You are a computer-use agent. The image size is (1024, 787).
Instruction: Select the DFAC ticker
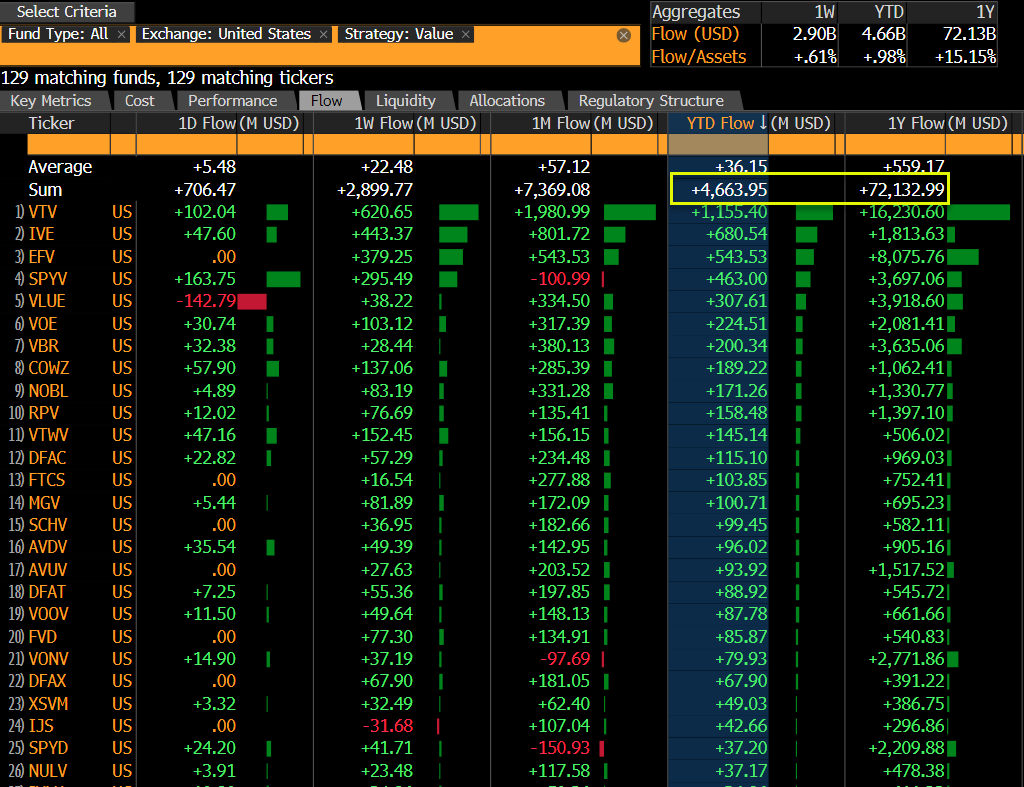coord(47,458)
